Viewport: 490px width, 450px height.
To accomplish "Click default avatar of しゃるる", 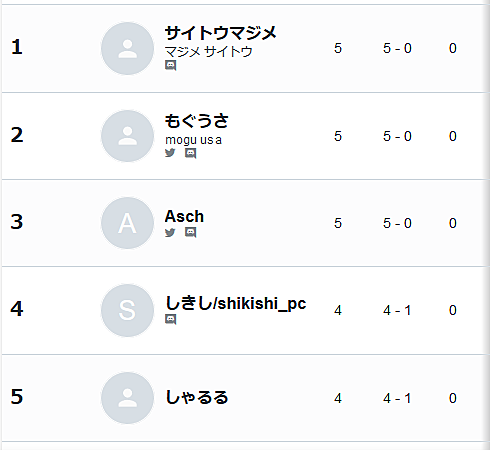I will coord(128,398).
